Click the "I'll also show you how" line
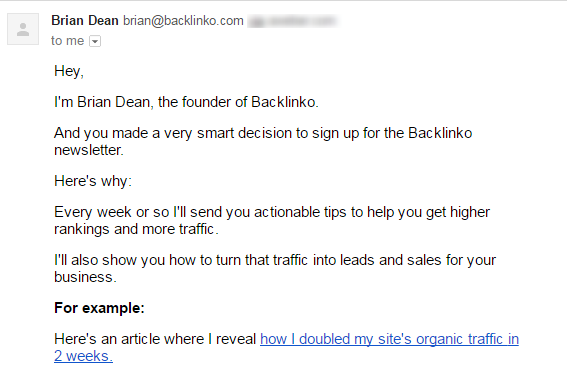567x375 pixels. point(275,260)
